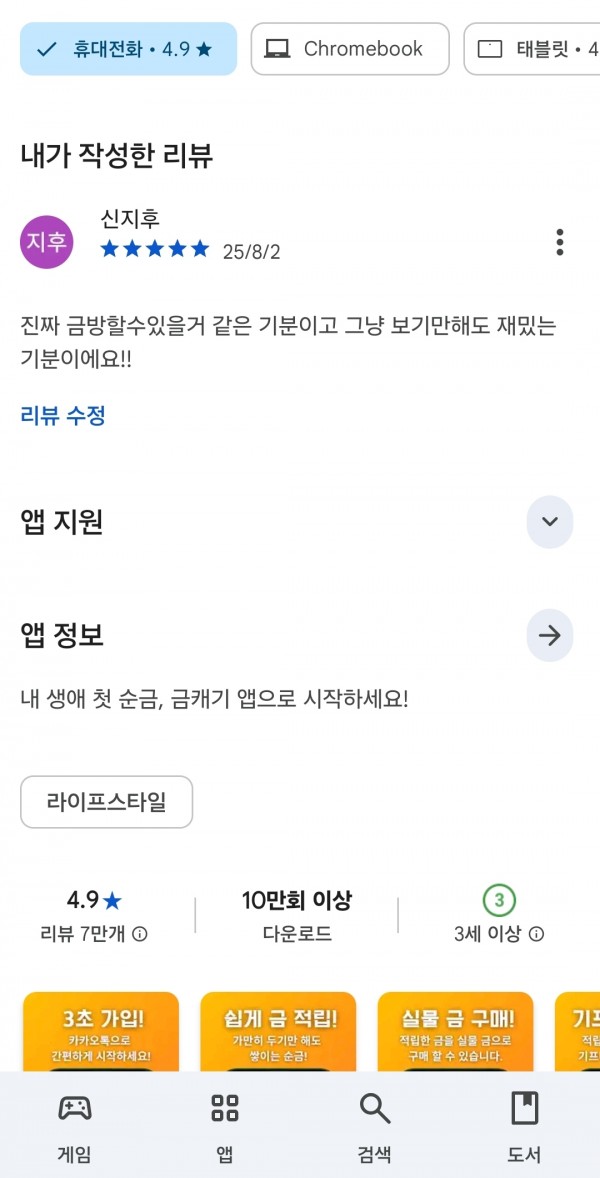Tap the 라이프스타일 category button

(107, 802)
